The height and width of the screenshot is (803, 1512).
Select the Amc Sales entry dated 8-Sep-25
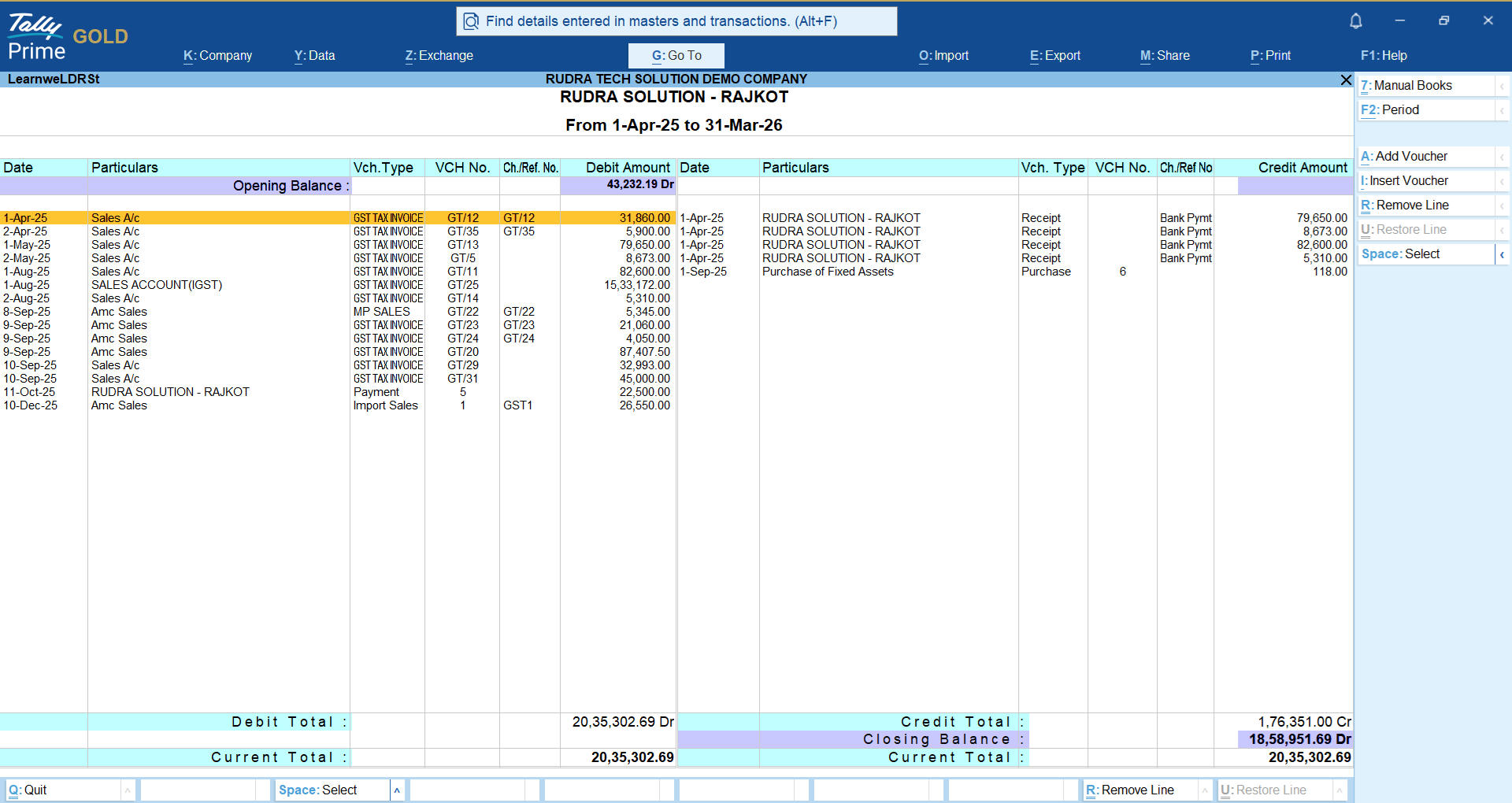119,312
